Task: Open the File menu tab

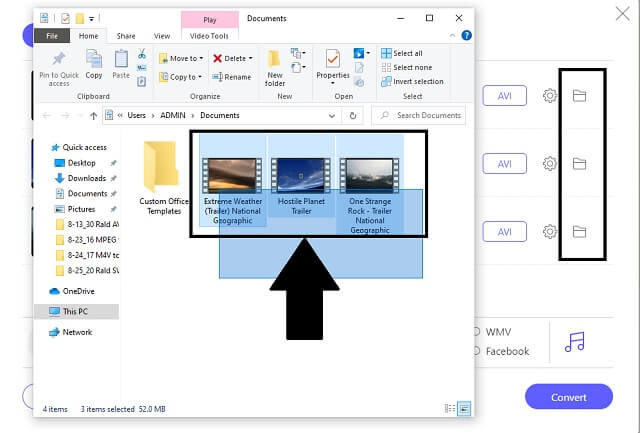Action: click(x=52, y=36)
